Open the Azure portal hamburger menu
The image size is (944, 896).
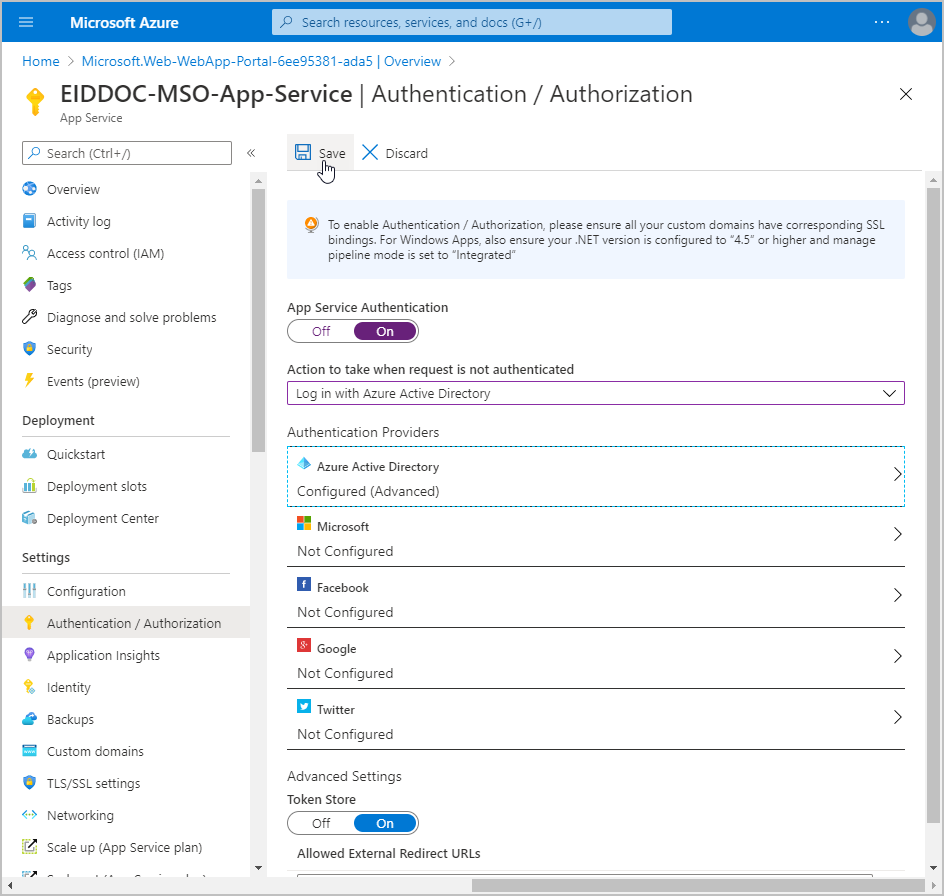click(27, 22)
